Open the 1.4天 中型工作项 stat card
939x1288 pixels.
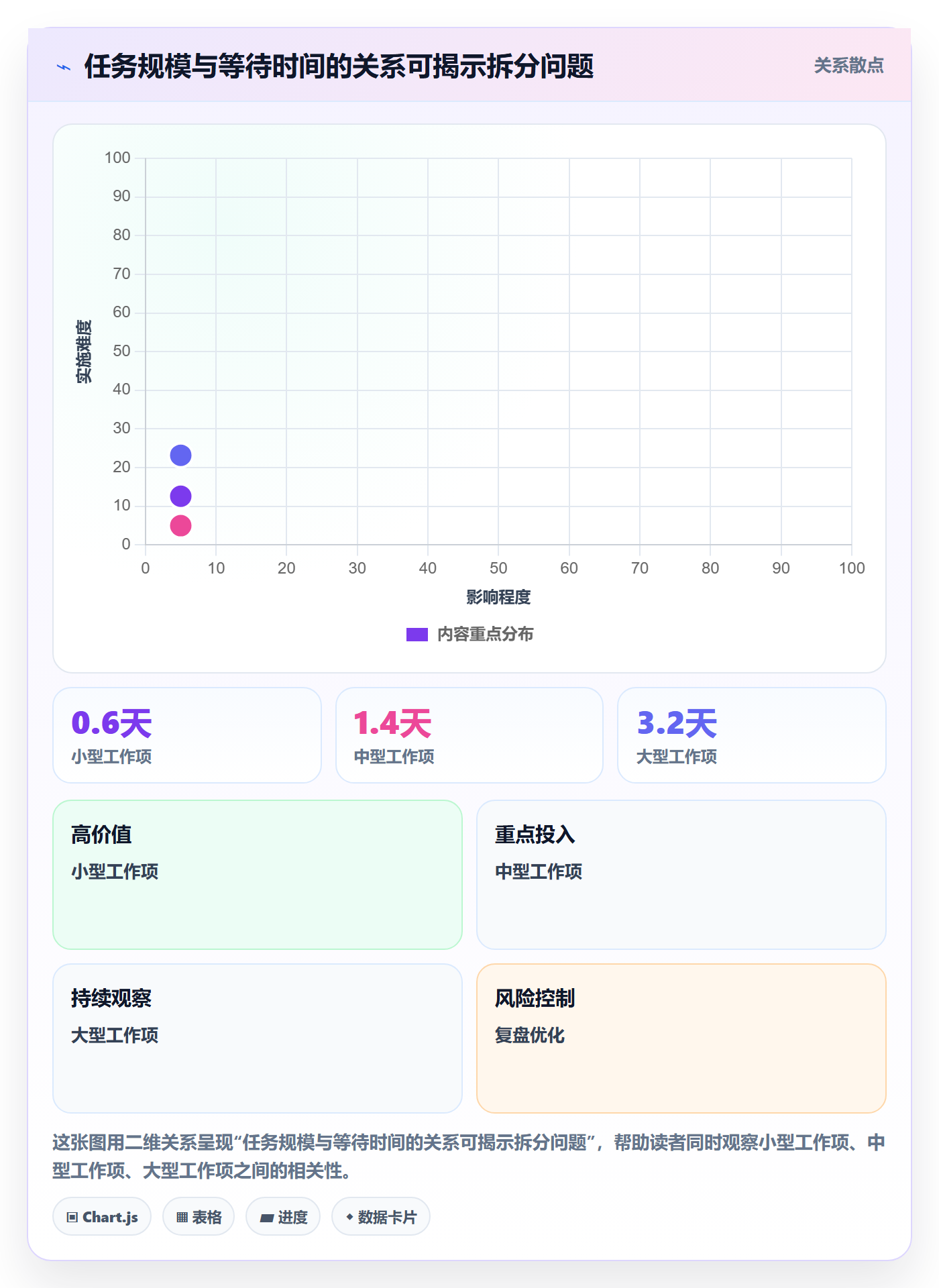pyautogui.click(x=469, y=735)
